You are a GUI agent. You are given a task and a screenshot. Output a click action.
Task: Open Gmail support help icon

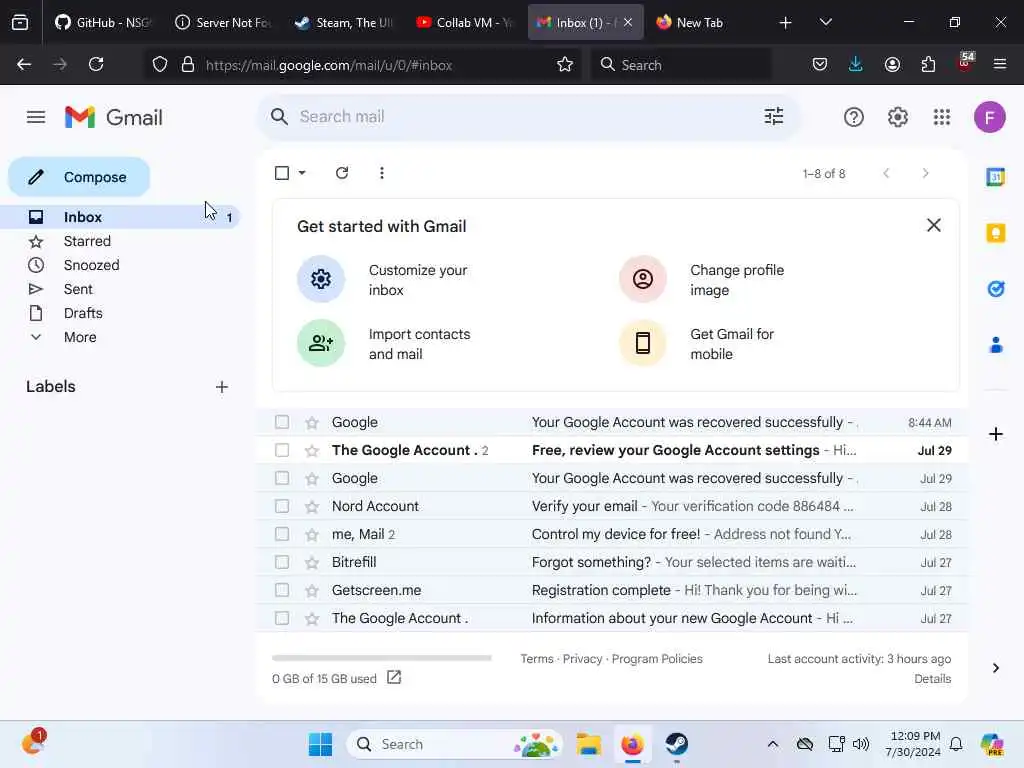tap(854, 118)
